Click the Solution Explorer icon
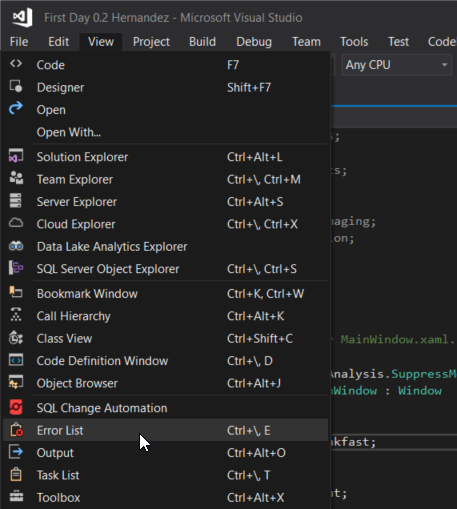The image size is (457, 509). click(x=16, y=156)
